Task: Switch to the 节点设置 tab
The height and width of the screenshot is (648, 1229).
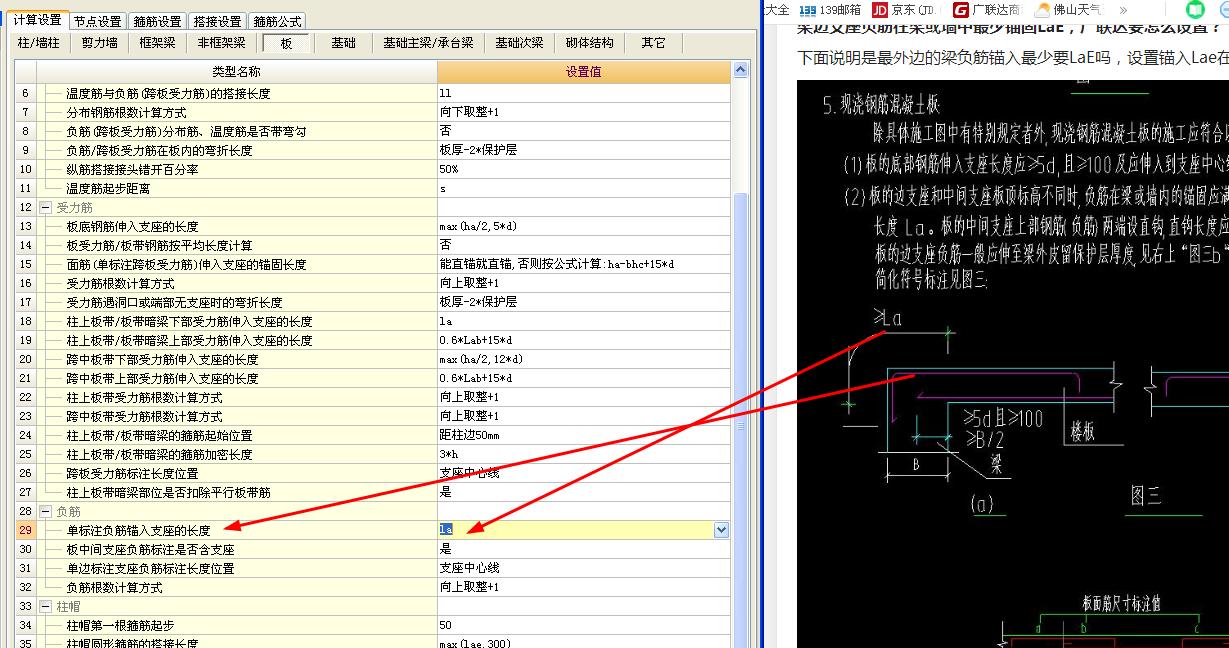Action: tap(97, 21)
